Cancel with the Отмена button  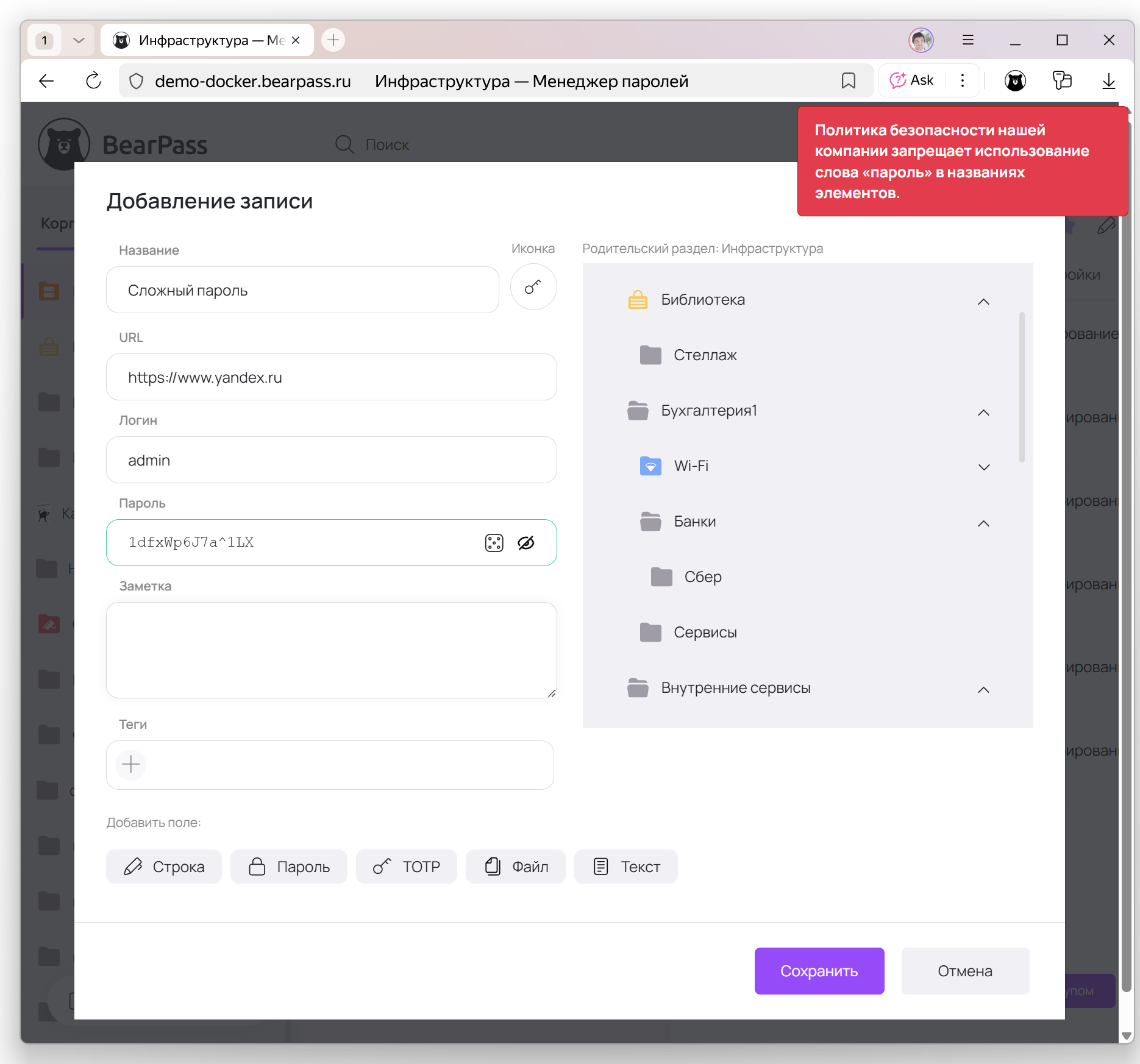964,971
